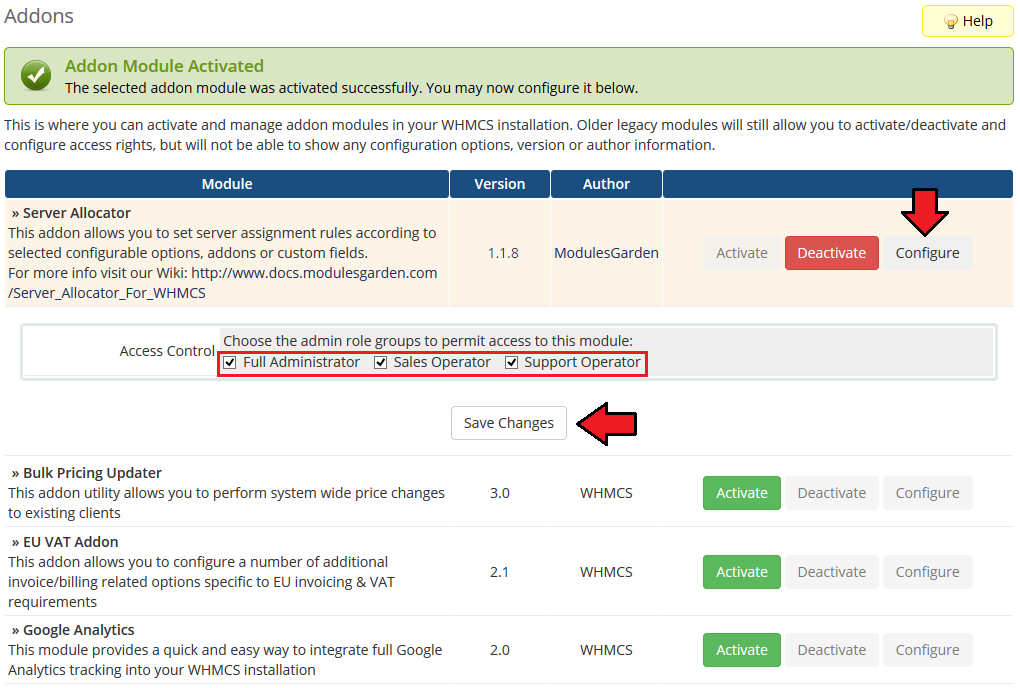Click Deactivate for Bulk Pricing Updater
The height and width of the screenshot is (688, 1020).
831,494
